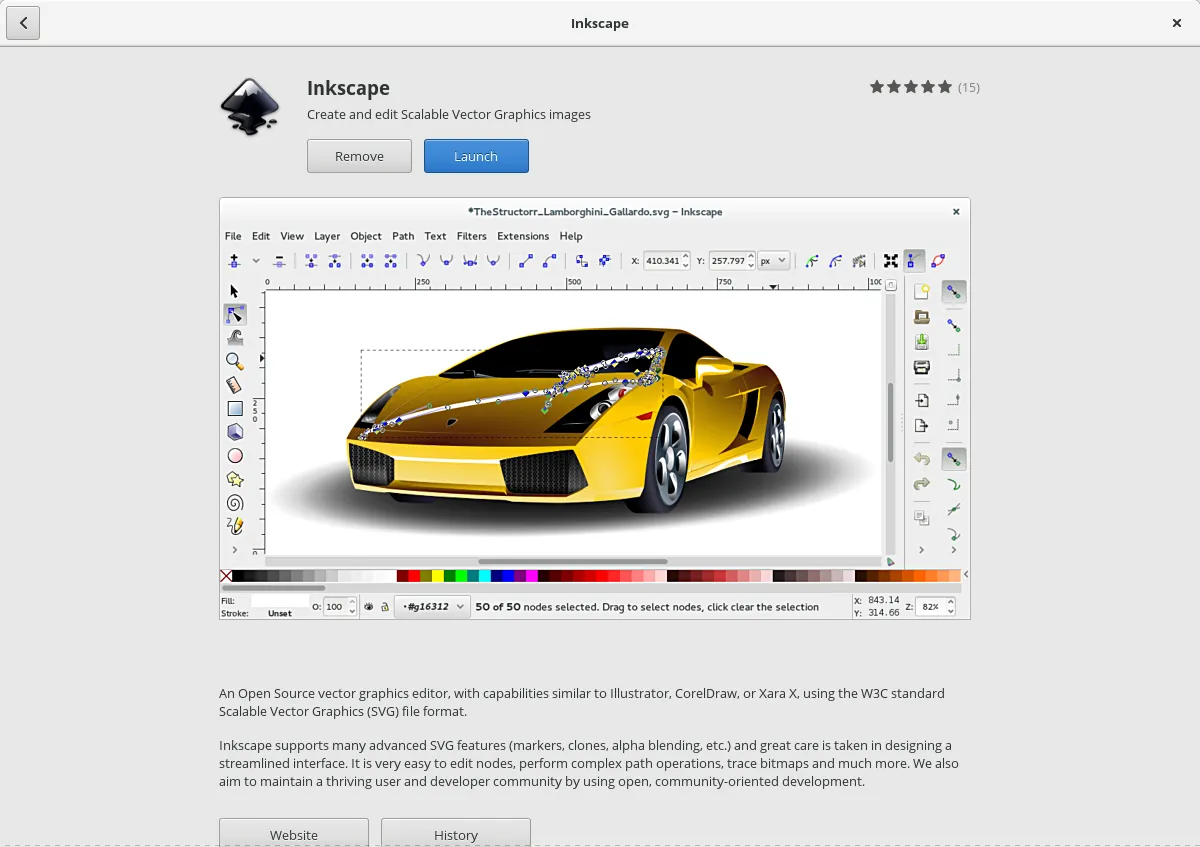The image size is (1200, 847).
Task: Toggle snapping in the right snap toolbar
Action: [x=953, y=292]
